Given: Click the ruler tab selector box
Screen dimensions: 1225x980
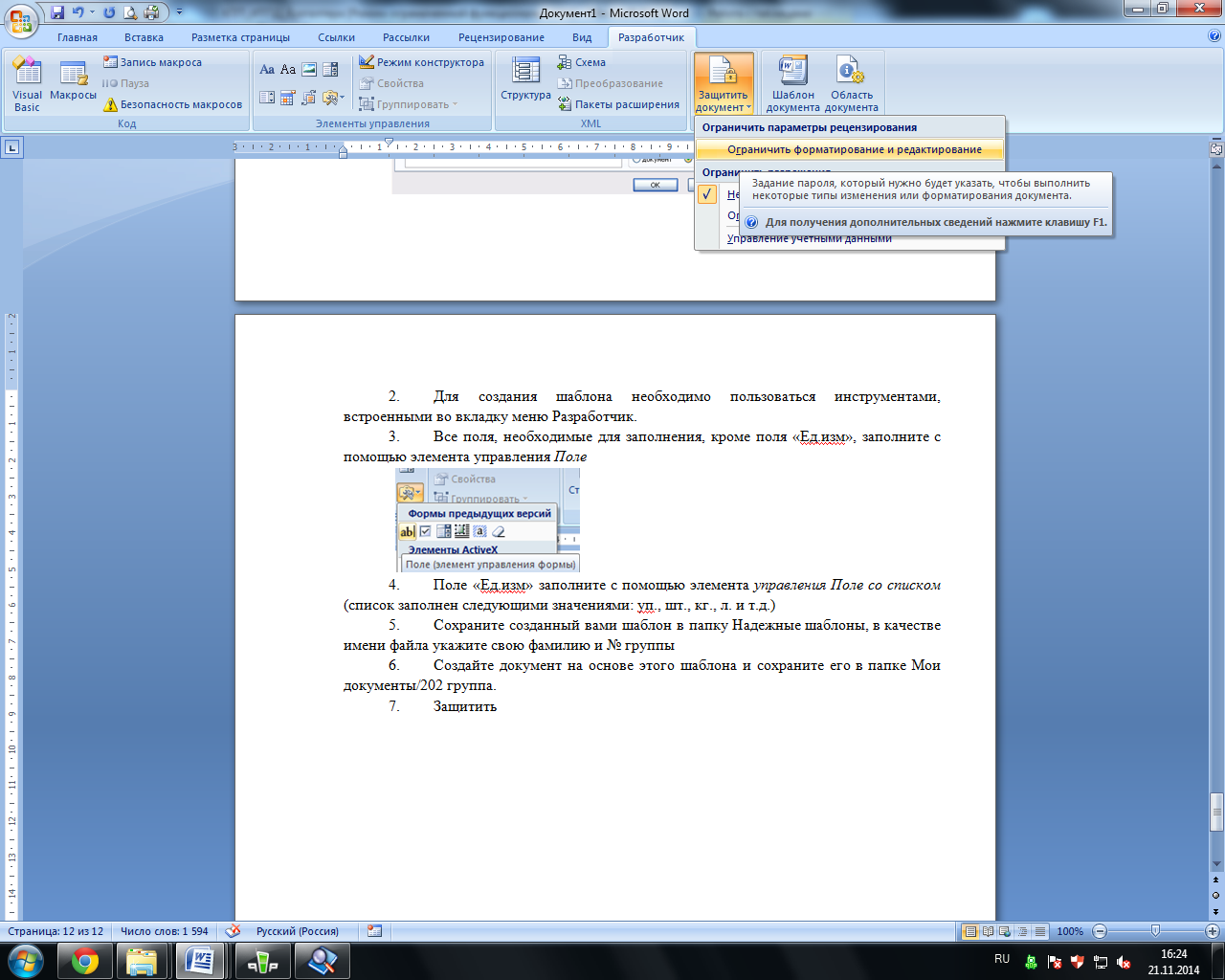Looking at the screenshot, I should coord(11,147).
